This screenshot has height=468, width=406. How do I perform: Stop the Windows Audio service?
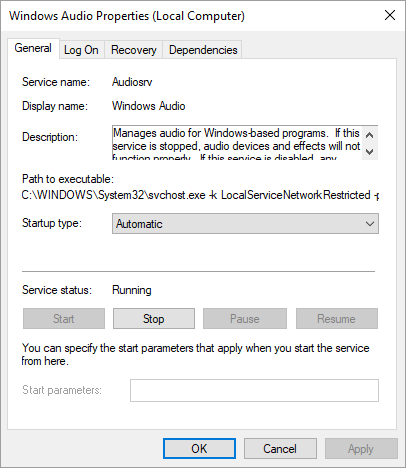pos(154,319)
